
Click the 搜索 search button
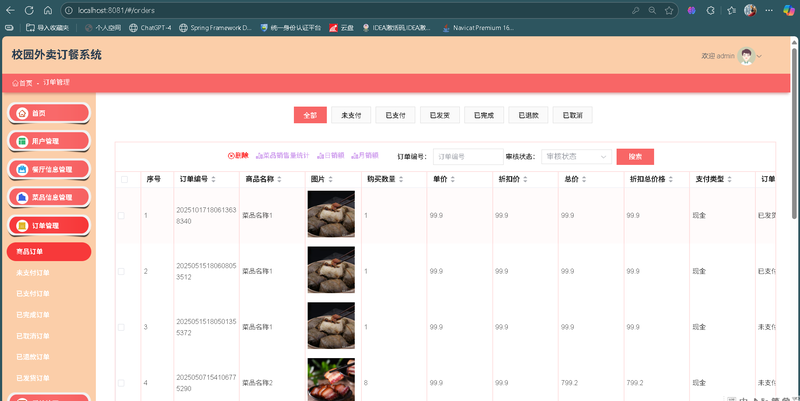634,156
